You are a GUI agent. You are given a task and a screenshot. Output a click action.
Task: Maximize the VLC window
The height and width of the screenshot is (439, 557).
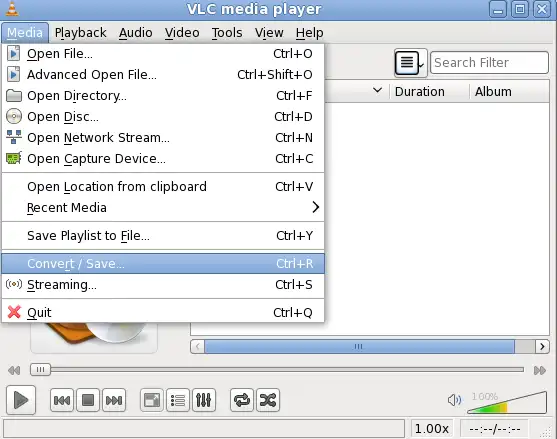pos(520,9)
